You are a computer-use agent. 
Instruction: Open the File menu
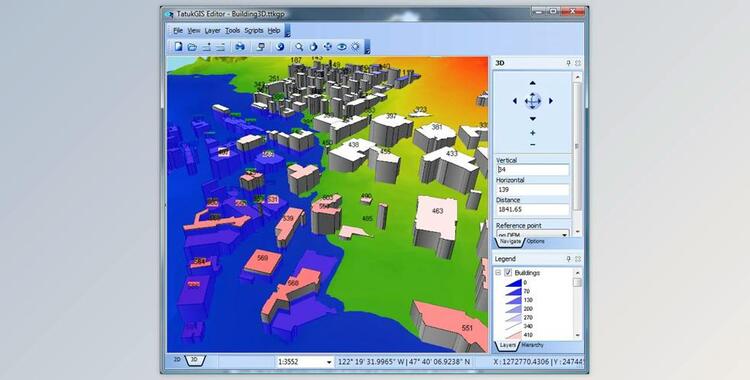178,31
